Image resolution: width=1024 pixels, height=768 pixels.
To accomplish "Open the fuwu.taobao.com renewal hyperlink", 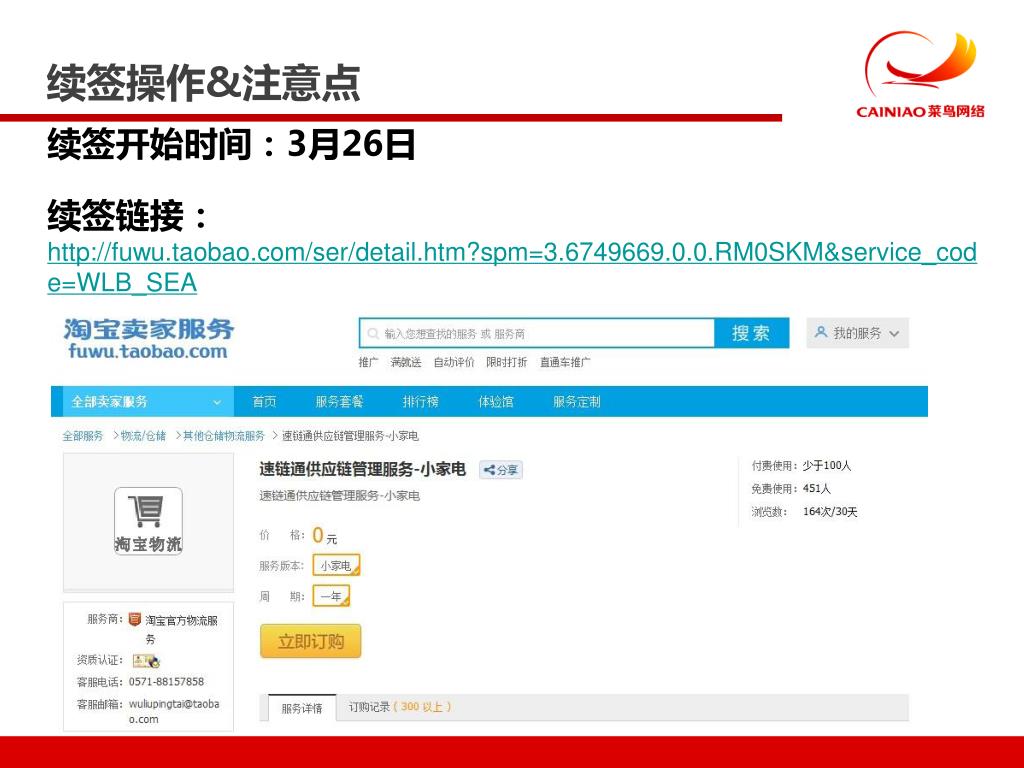I will tap(512, 267).
